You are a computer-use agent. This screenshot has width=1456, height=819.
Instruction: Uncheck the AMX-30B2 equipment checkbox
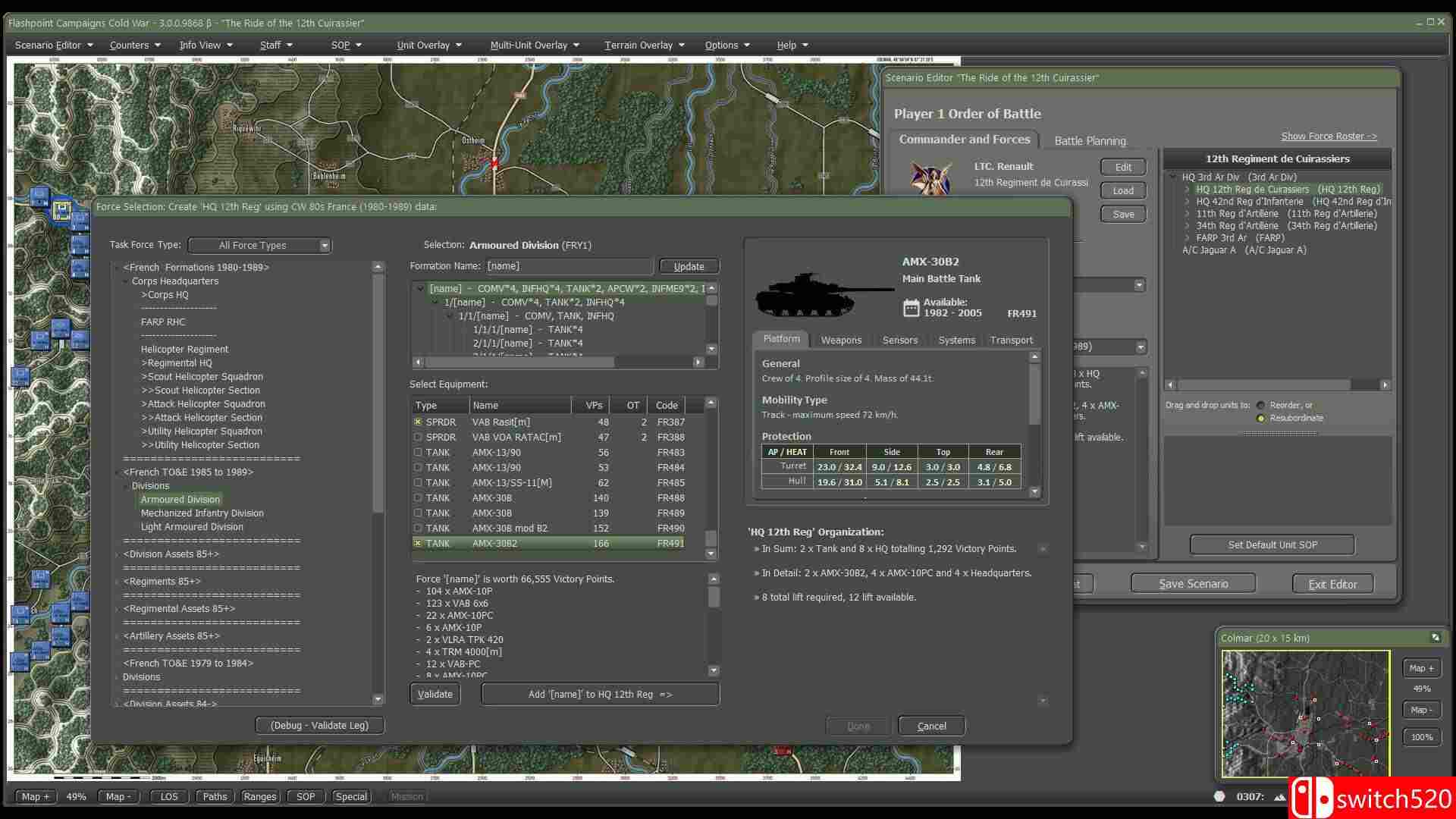418,543
